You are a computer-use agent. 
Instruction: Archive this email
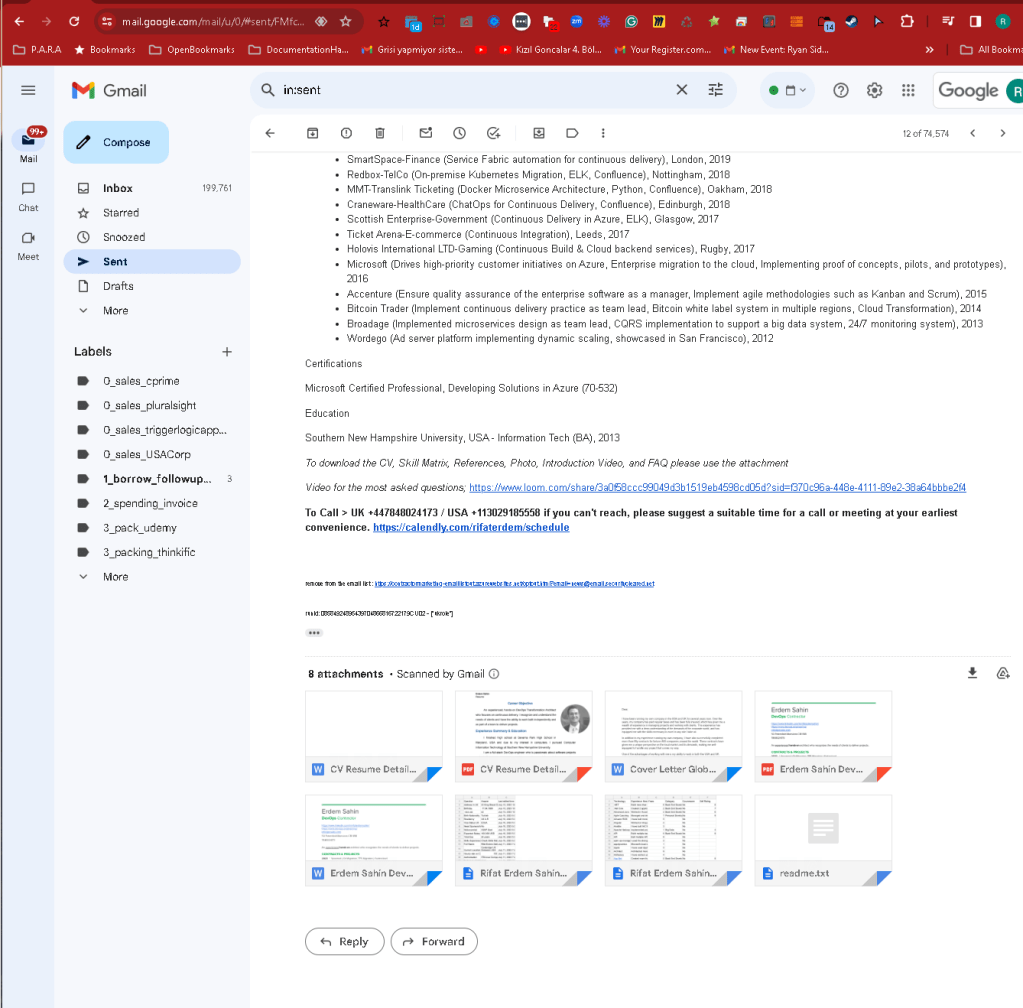(313, 133)
